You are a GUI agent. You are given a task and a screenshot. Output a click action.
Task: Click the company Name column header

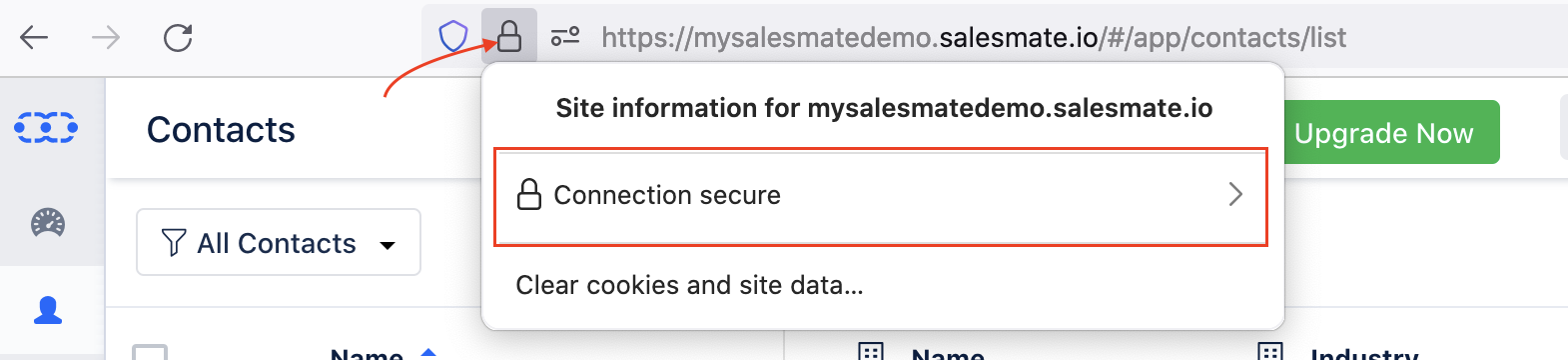[x=948, y=354]
